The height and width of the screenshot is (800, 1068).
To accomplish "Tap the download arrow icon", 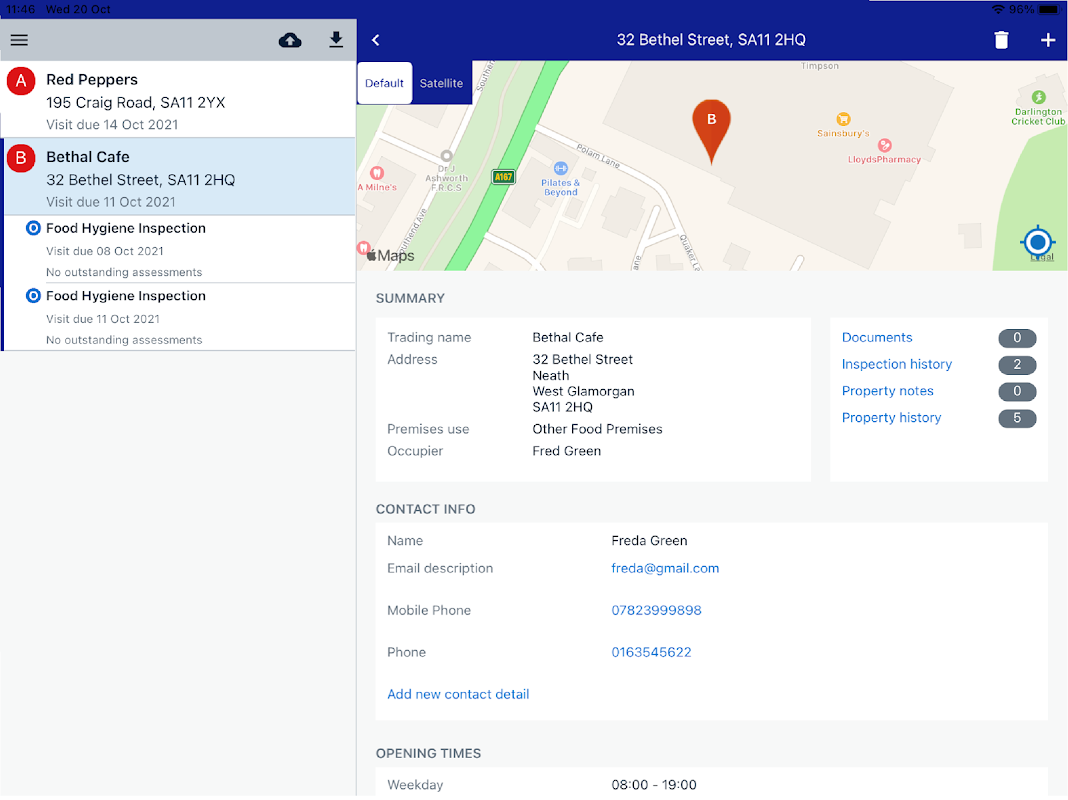I will coord(336,40).
